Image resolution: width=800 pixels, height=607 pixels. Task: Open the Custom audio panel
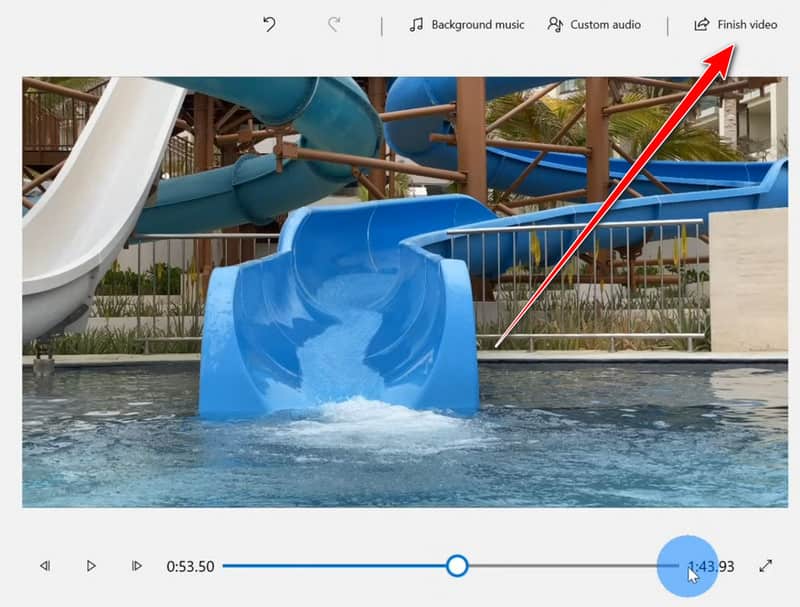[x=597, y=24]
